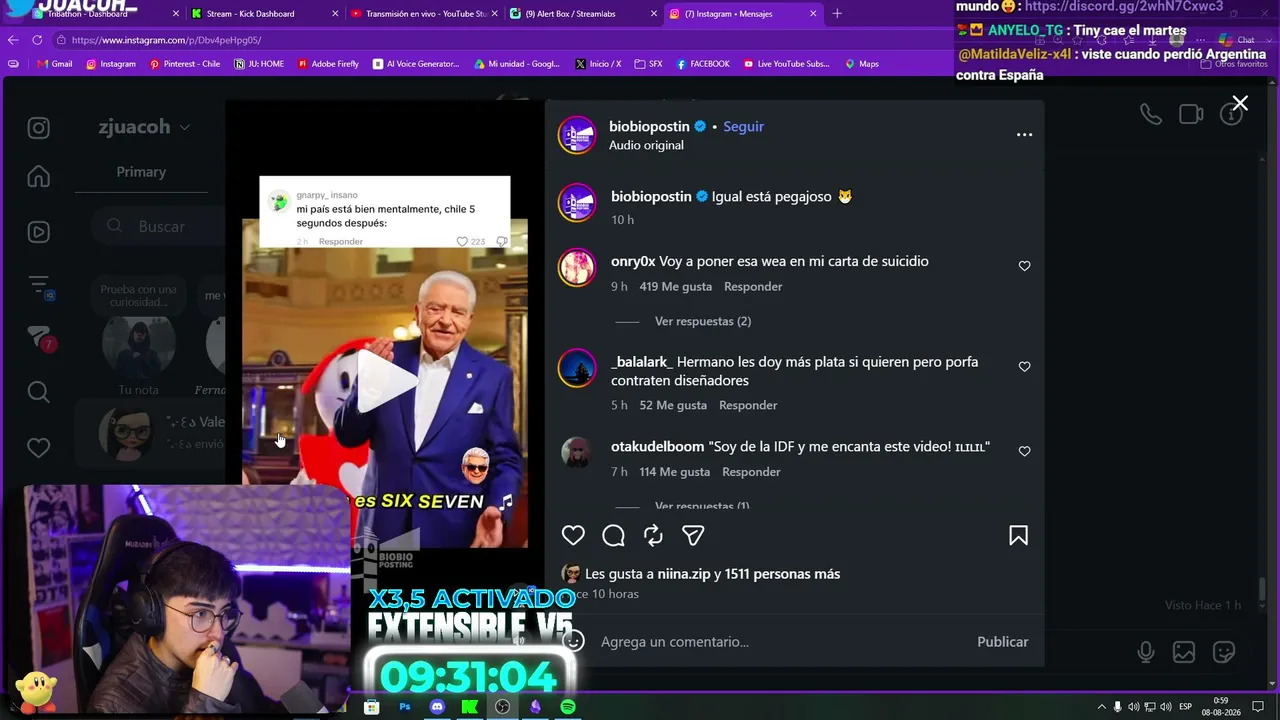Open a new browser tab with the plus button
Image resolution: width=1280 pixels, height=720 pixels.
(837, 14)
